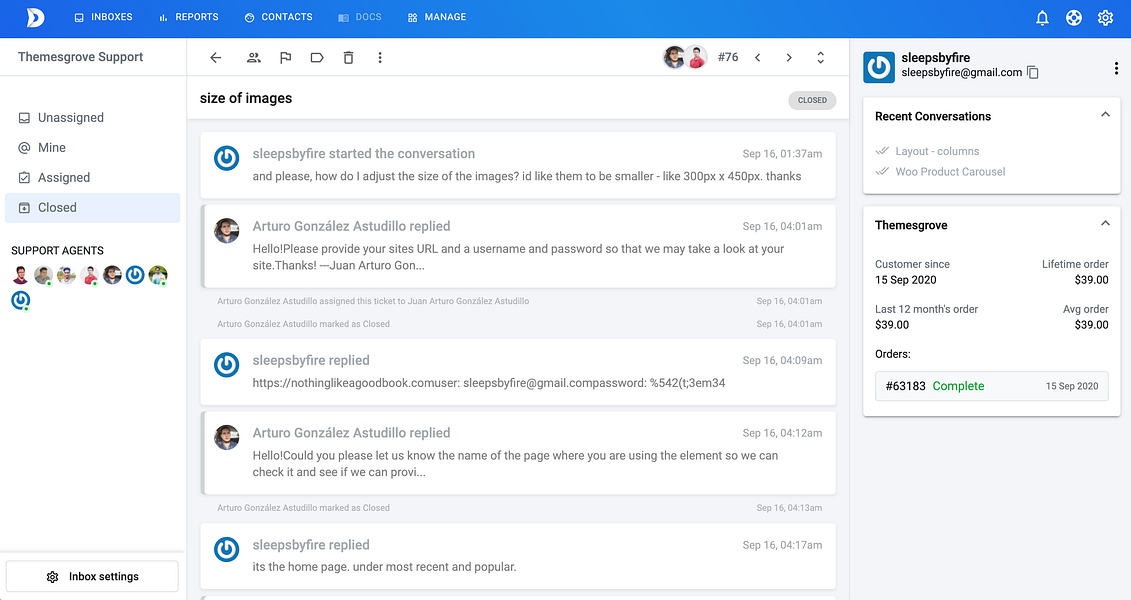1131x600 pixels.
Task: Collapse the Themesgrove customer details section
Action: [x=1105, y=222]
